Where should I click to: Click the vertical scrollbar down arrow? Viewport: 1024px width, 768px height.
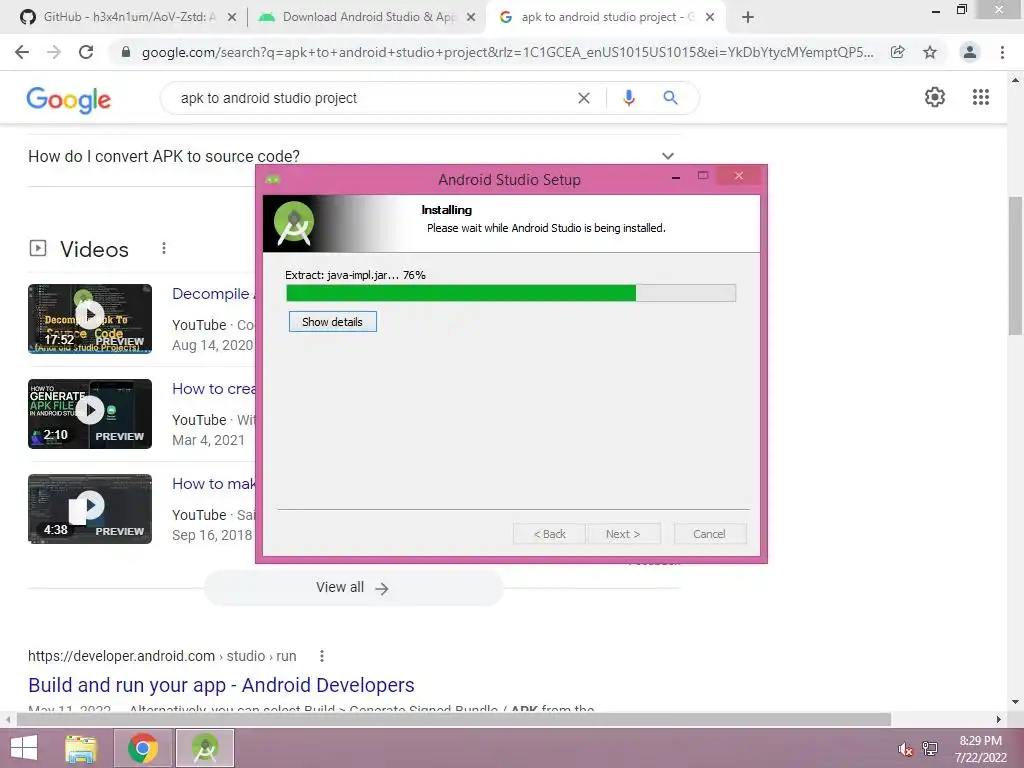(x=1015, y=702)
